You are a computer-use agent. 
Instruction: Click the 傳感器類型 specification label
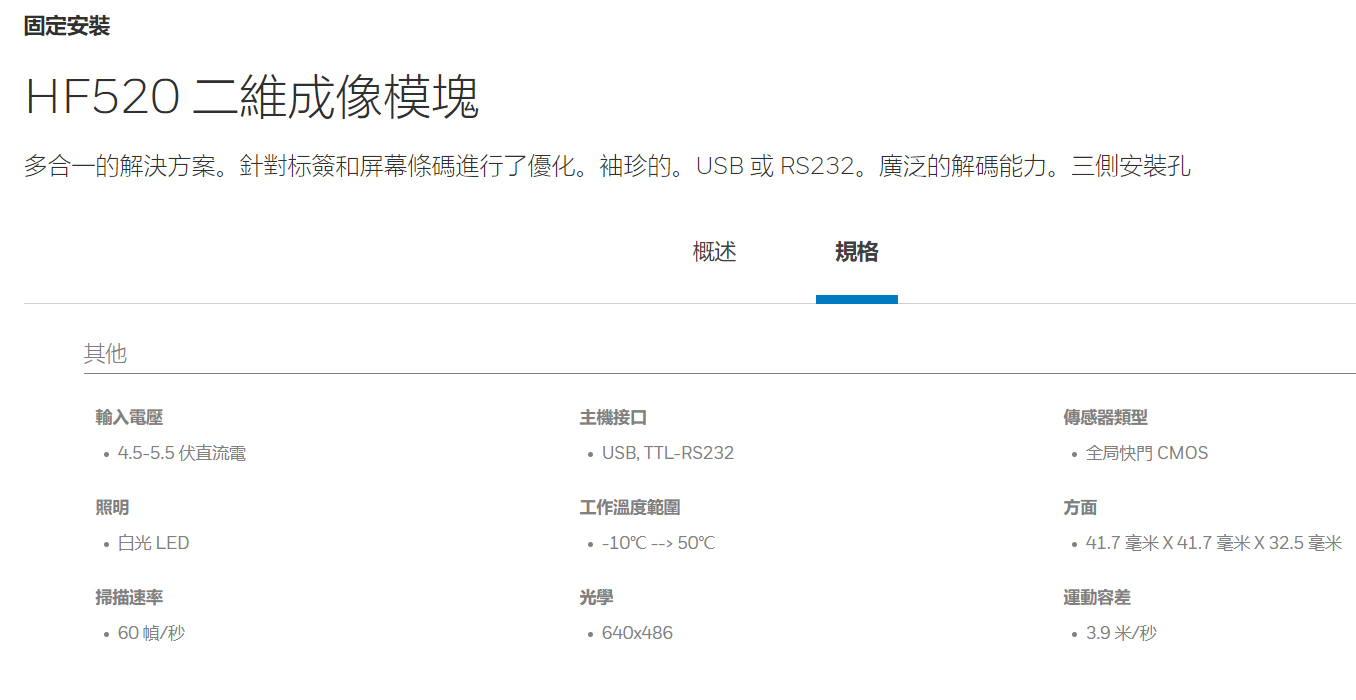(x=1105, y=417)
